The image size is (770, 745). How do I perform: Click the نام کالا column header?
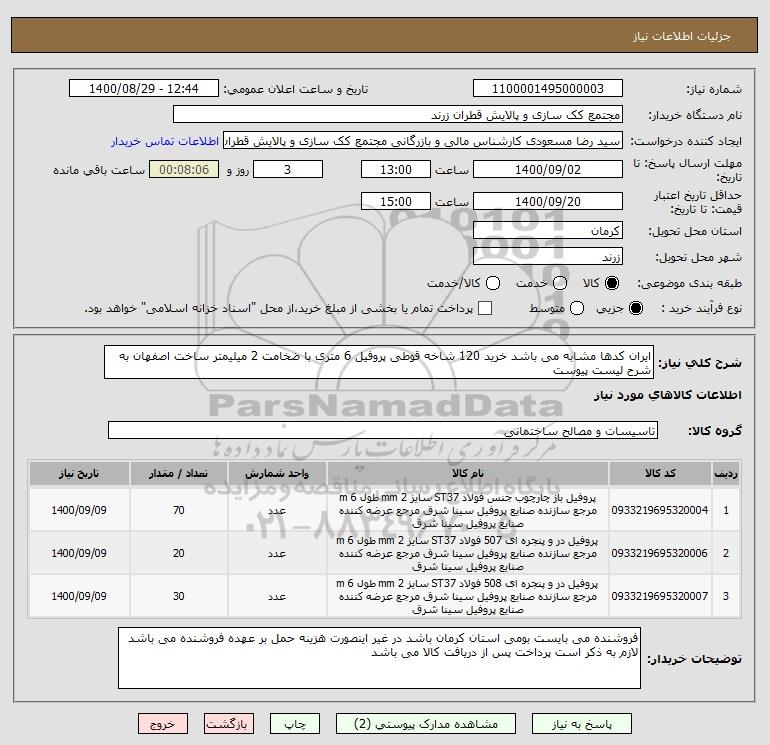pyautogui.click(x=468, y=473)
